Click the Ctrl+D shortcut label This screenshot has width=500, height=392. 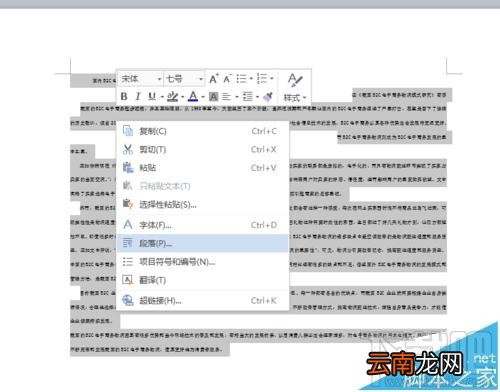click(264, 225)
